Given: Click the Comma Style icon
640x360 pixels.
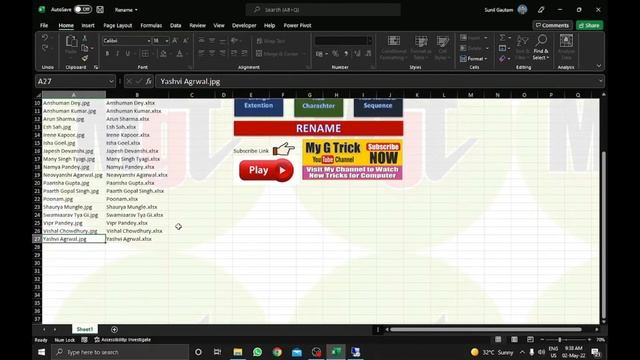Looking at the screenshot, I should 346,53.
